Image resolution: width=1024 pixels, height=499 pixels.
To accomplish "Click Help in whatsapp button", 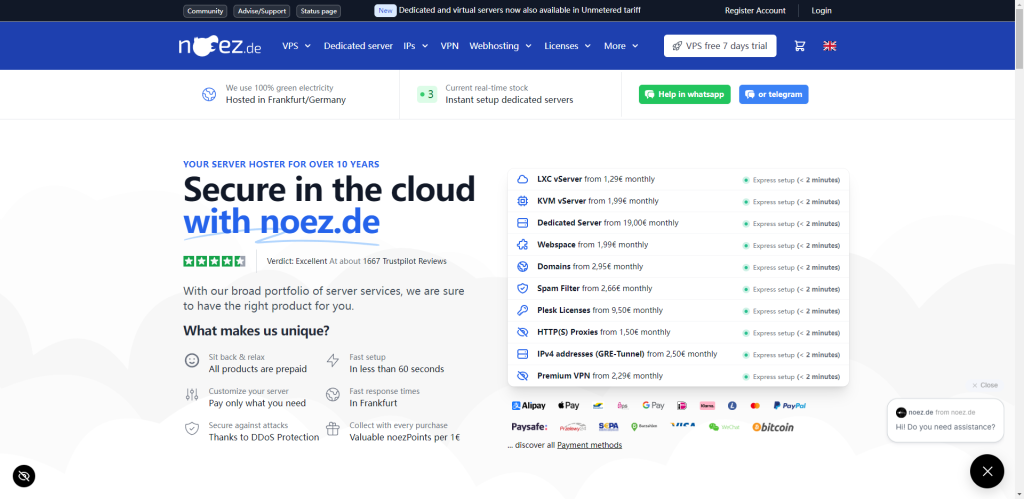I will (x=684, y=94).
